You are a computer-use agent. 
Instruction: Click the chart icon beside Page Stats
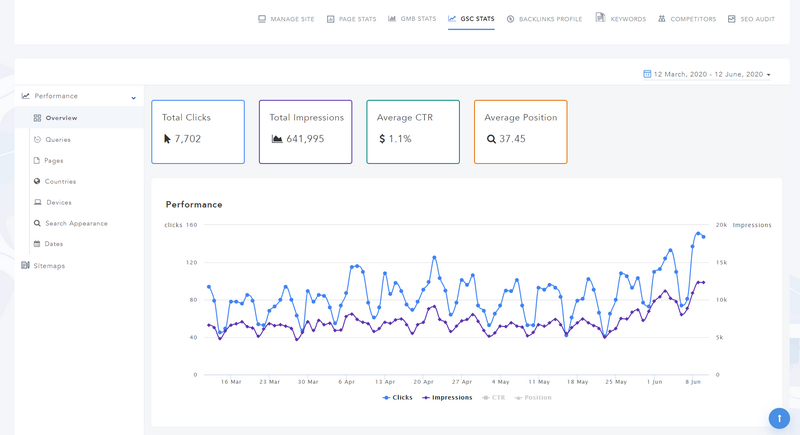(331, 19)
